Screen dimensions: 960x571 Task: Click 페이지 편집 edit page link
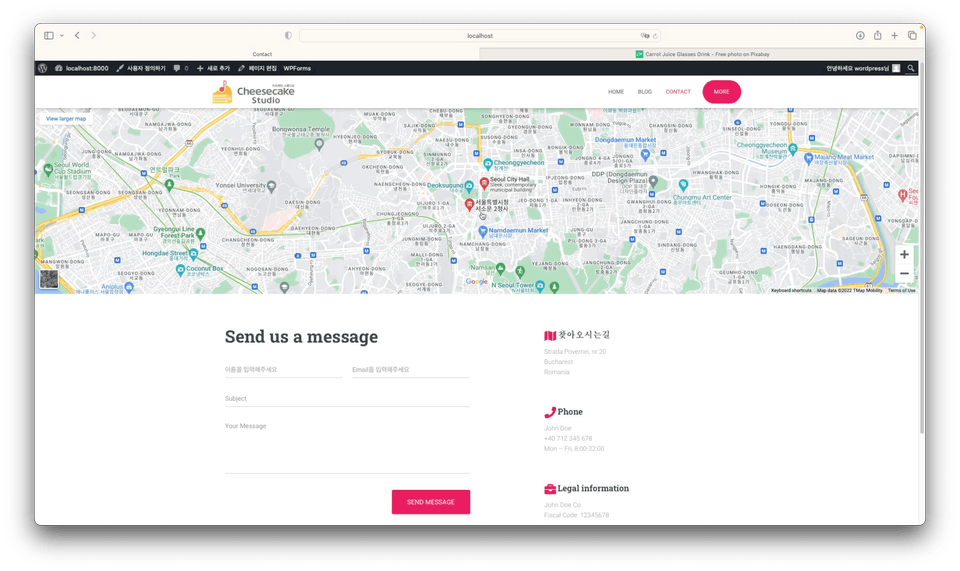257,68
